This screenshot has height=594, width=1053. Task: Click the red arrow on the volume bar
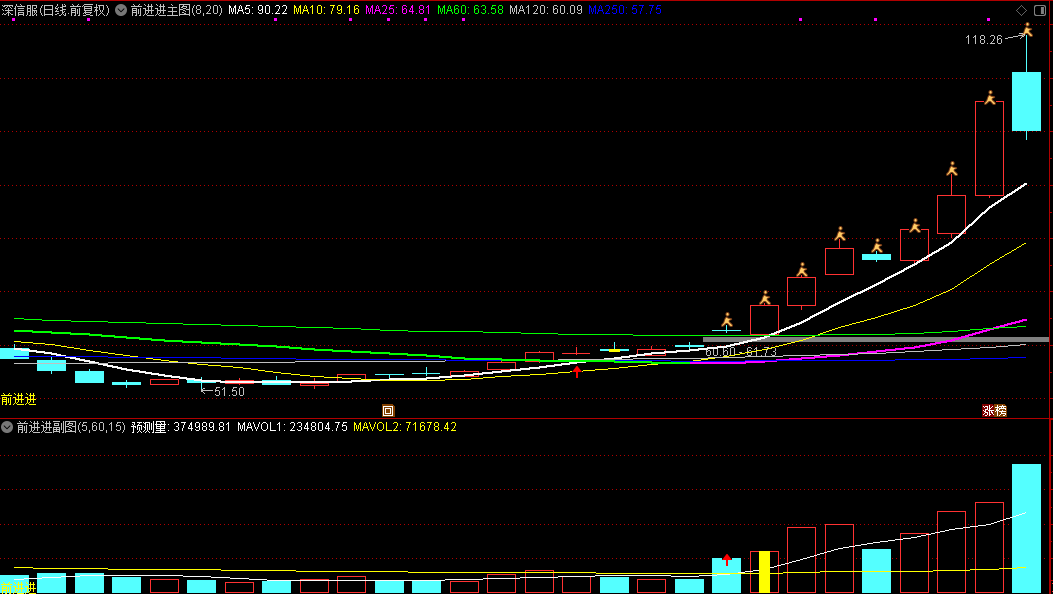tap(727, 560)
